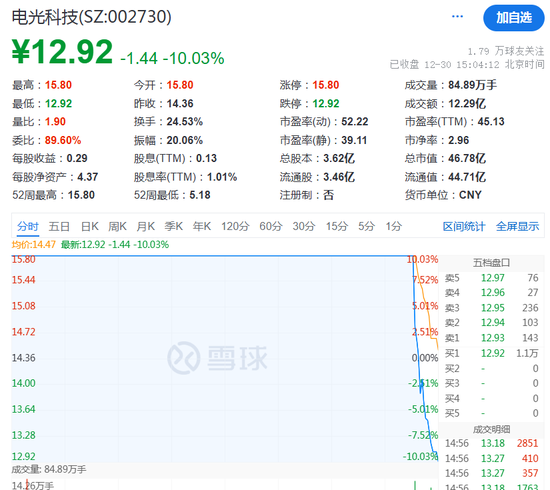
Task: Click the 注册制 value 否
Action: [328, 195]
